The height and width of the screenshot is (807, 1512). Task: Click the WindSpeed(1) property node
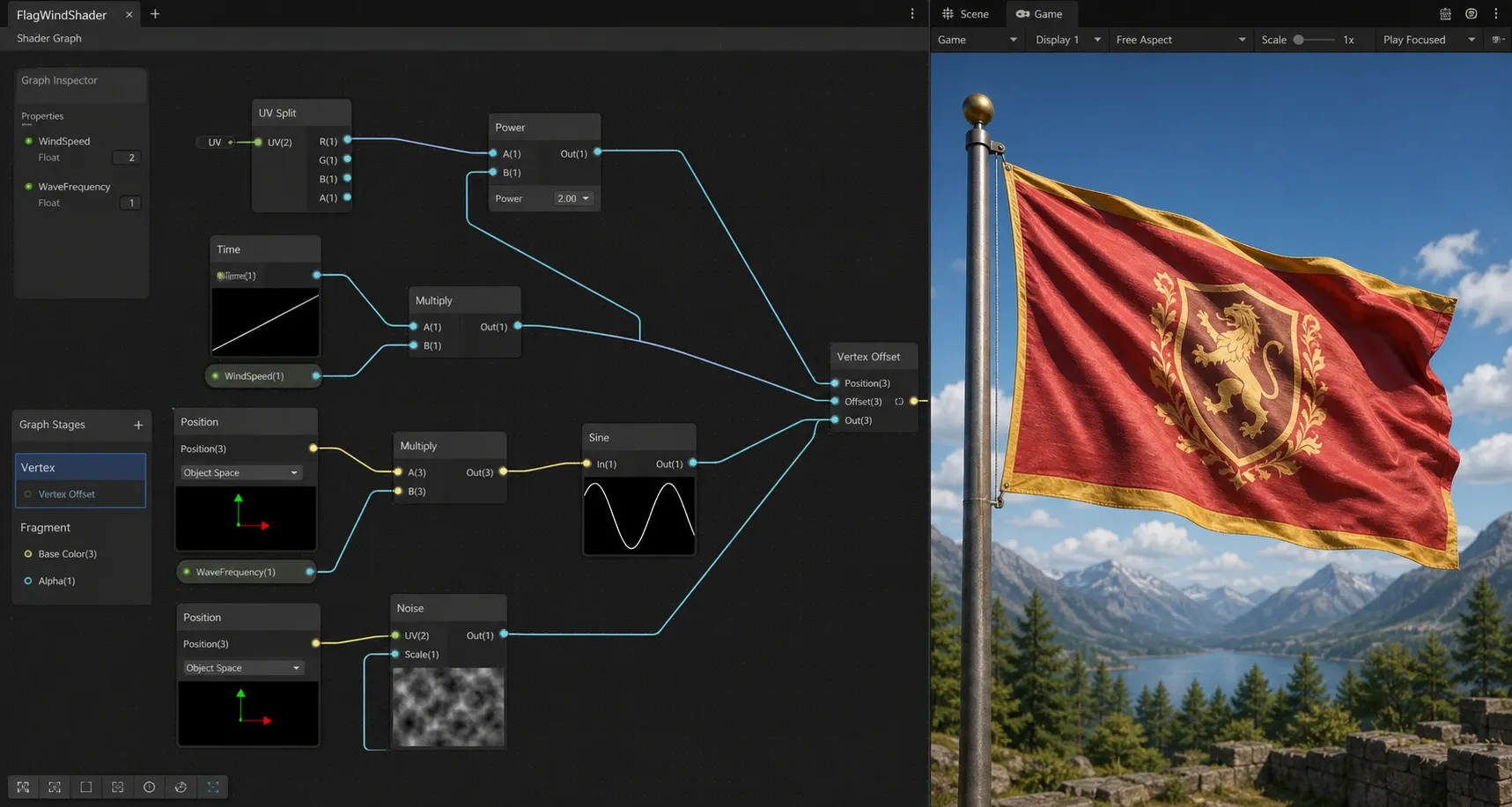(x=263, y=376)
